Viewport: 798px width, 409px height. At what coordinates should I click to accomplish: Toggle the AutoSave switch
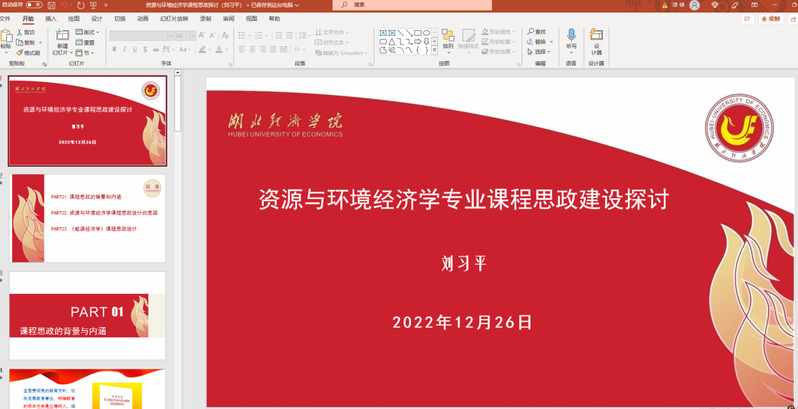pyautogui.click(x=32, y=5)
